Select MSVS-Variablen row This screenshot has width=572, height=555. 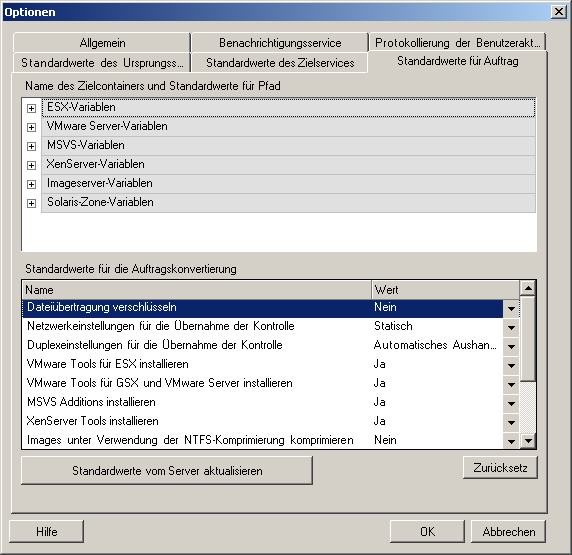[288, 145]
